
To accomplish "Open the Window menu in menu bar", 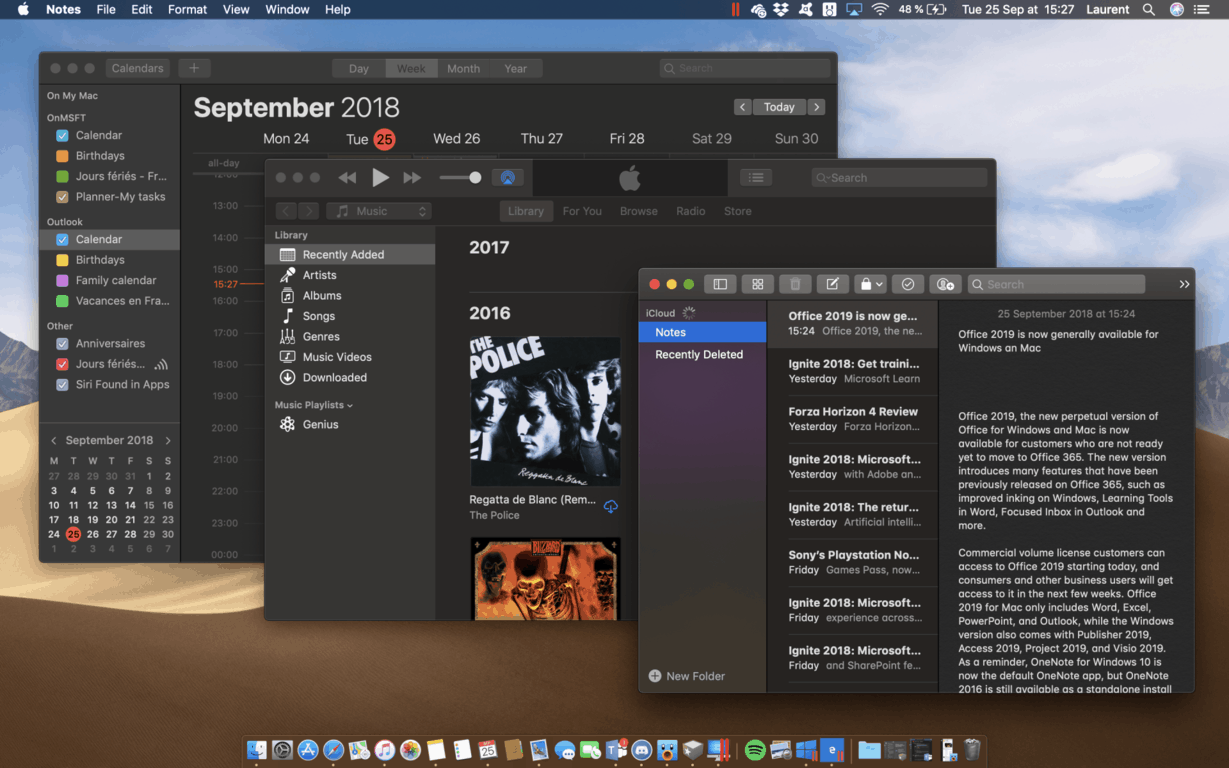I will [x=287, y=9].
